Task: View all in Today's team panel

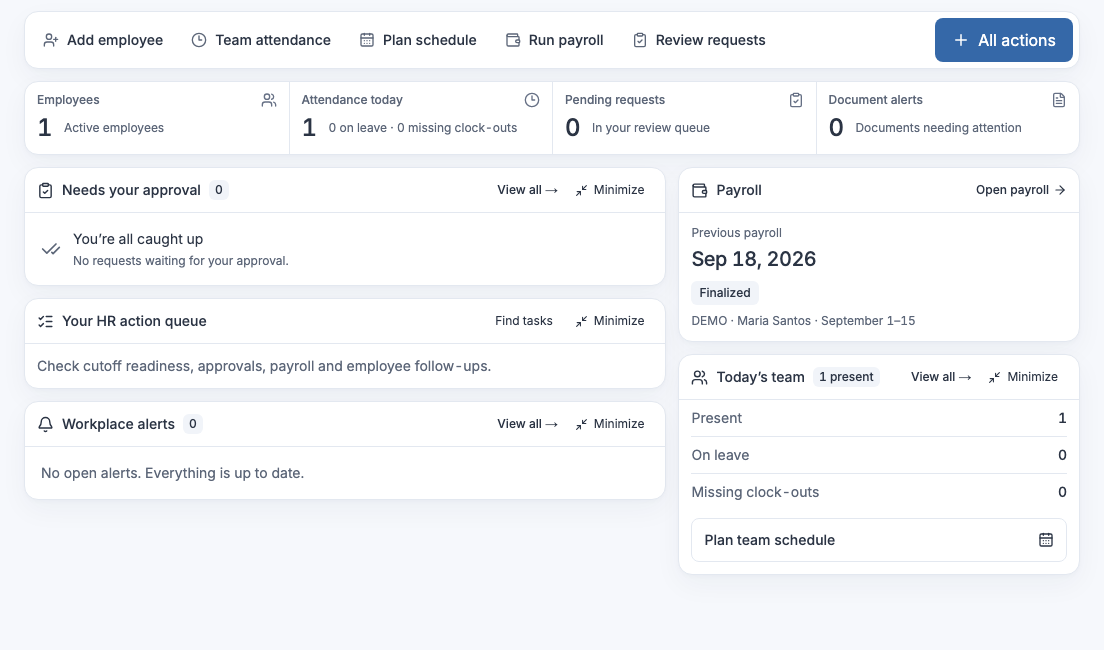Action: coord(941,377)
